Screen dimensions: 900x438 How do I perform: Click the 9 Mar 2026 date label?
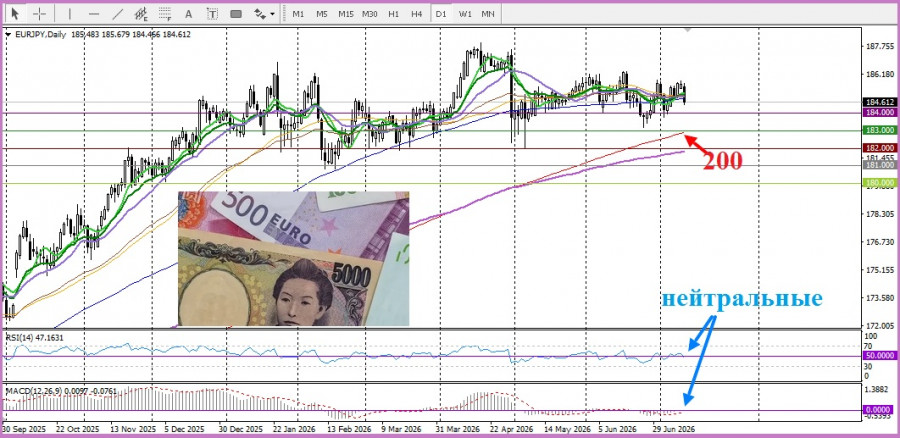(401, 429)
